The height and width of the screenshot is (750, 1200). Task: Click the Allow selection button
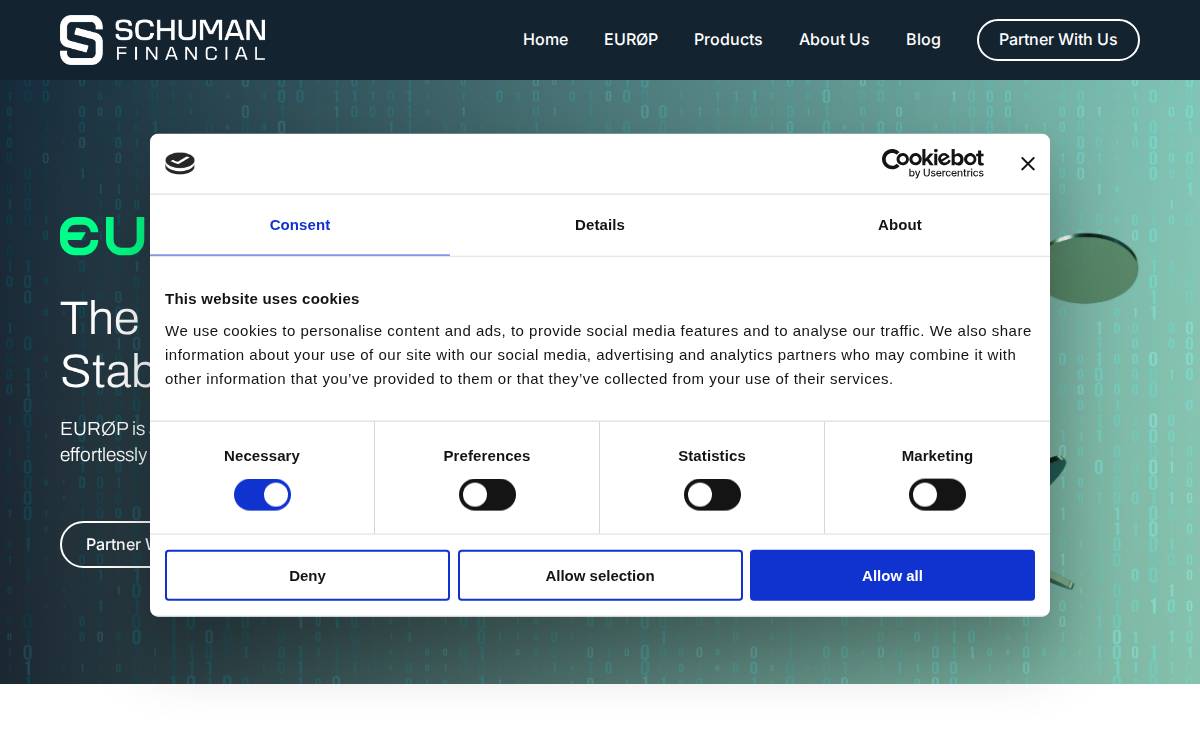(x=600, y=575)
